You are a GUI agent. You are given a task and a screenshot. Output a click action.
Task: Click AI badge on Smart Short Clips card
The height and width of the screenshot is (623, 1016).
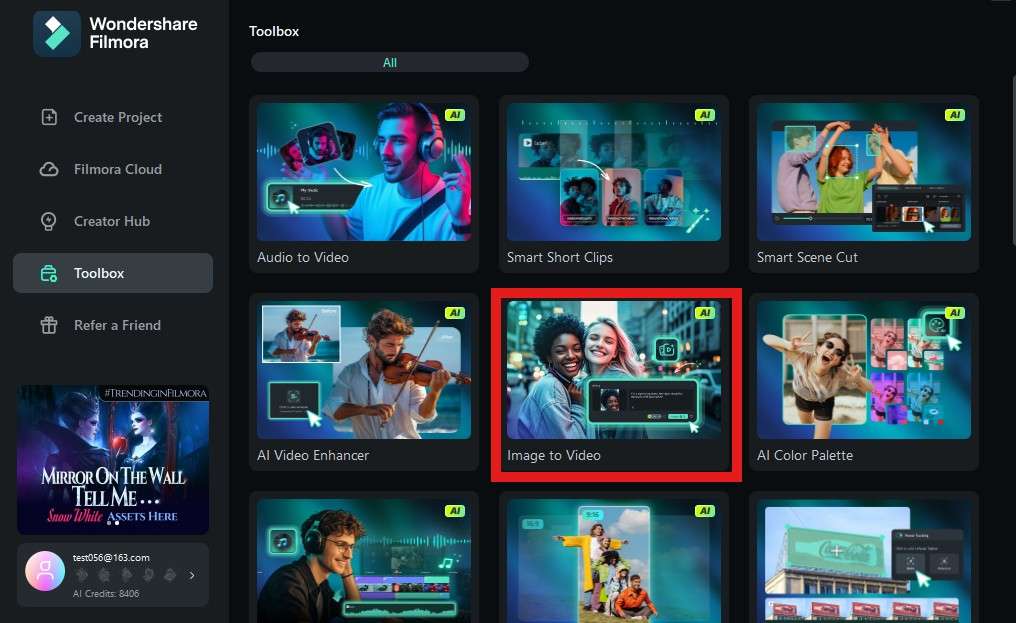point(704,115)
